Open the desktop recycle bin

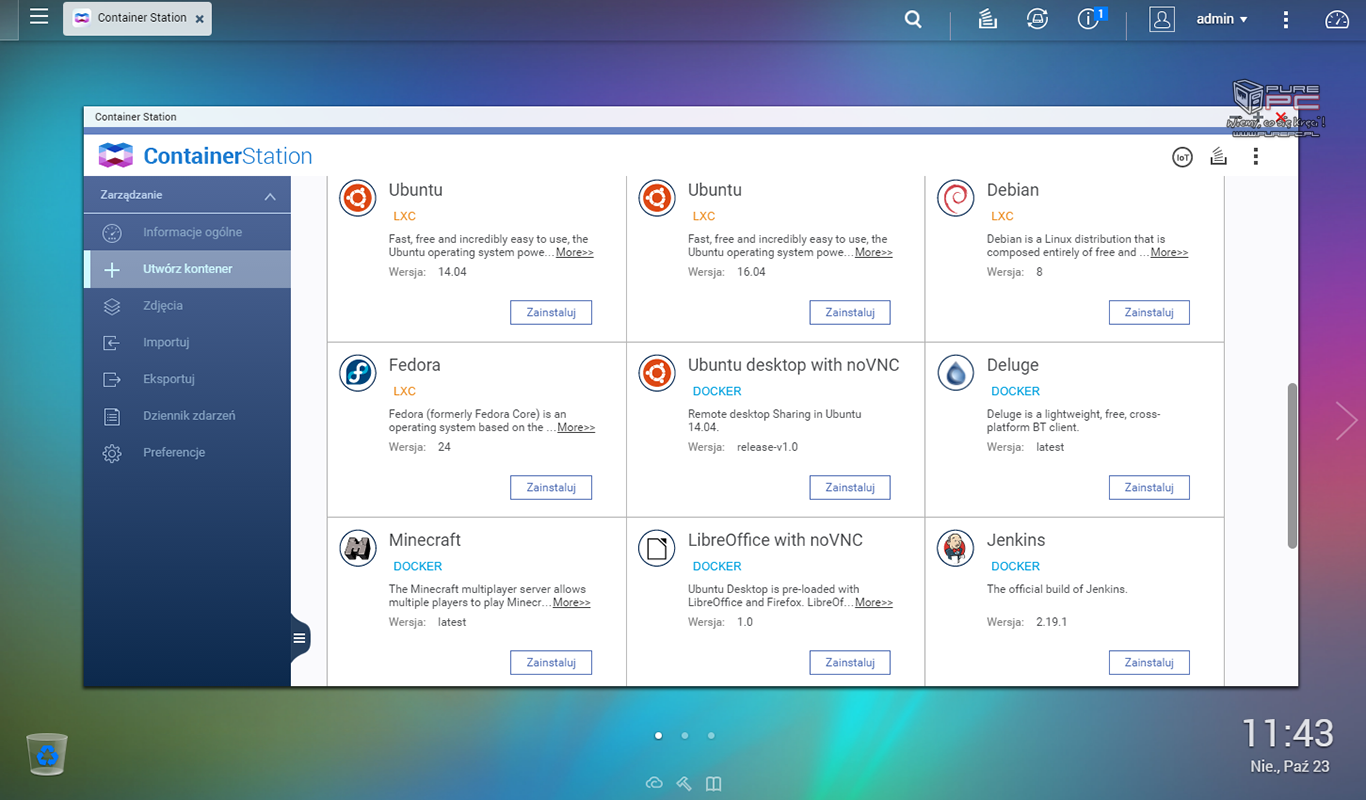[47, 754]
